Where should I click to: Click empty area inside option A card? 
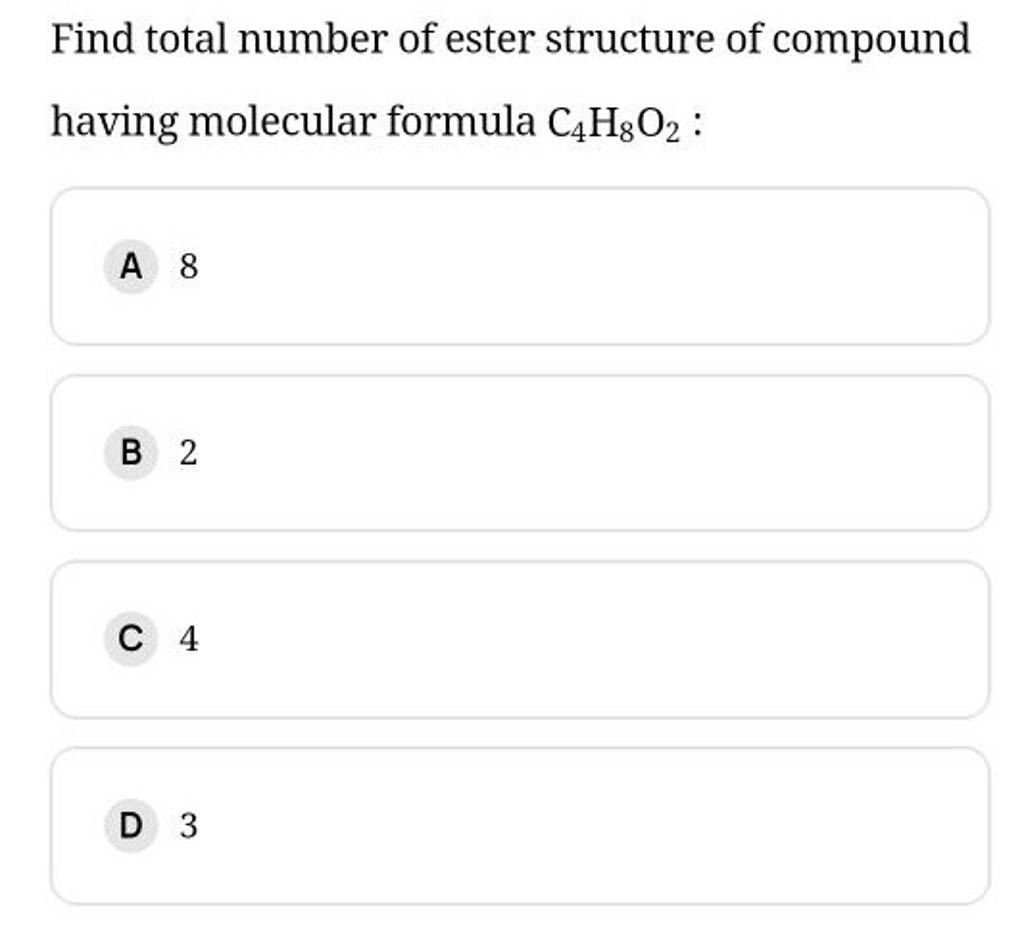[588, 266]
